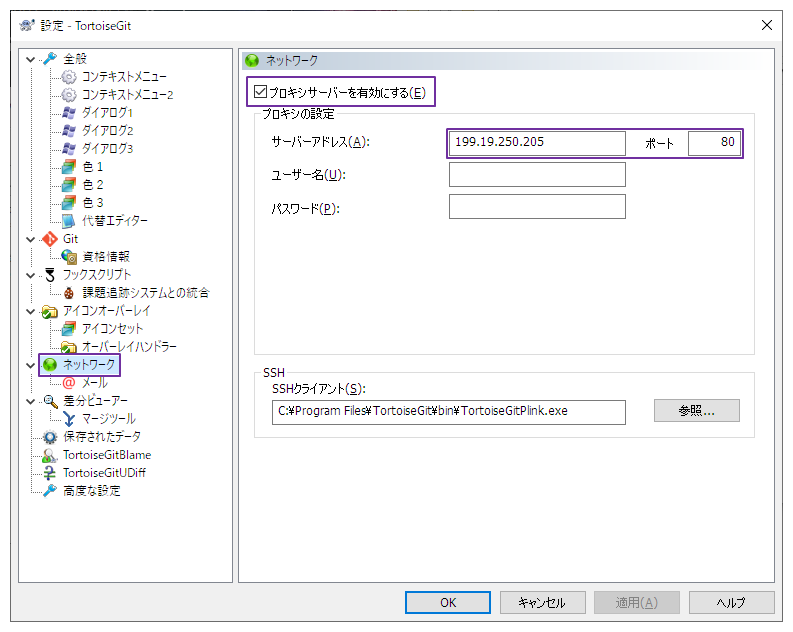Click the color palette icon for 色 1
The height and width of the screenshot is (632, 793).
pos(69,167)
